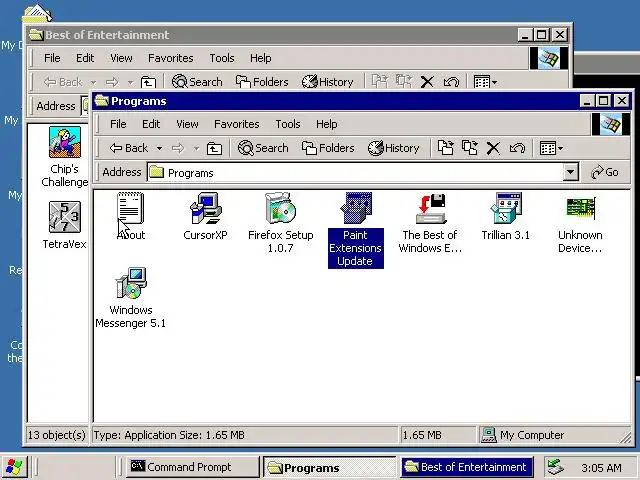Image resolution: width=640 pixels, height=480 pixels.
Task: Click the Go button beside address bar
Action: 605,172
